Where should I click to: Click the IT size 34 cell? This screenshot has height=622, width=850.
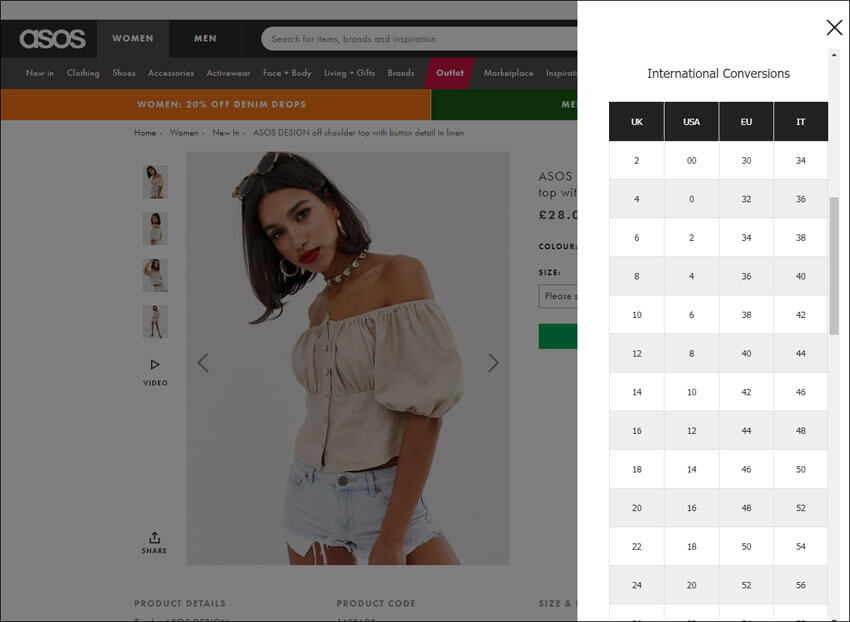[801, 161]
